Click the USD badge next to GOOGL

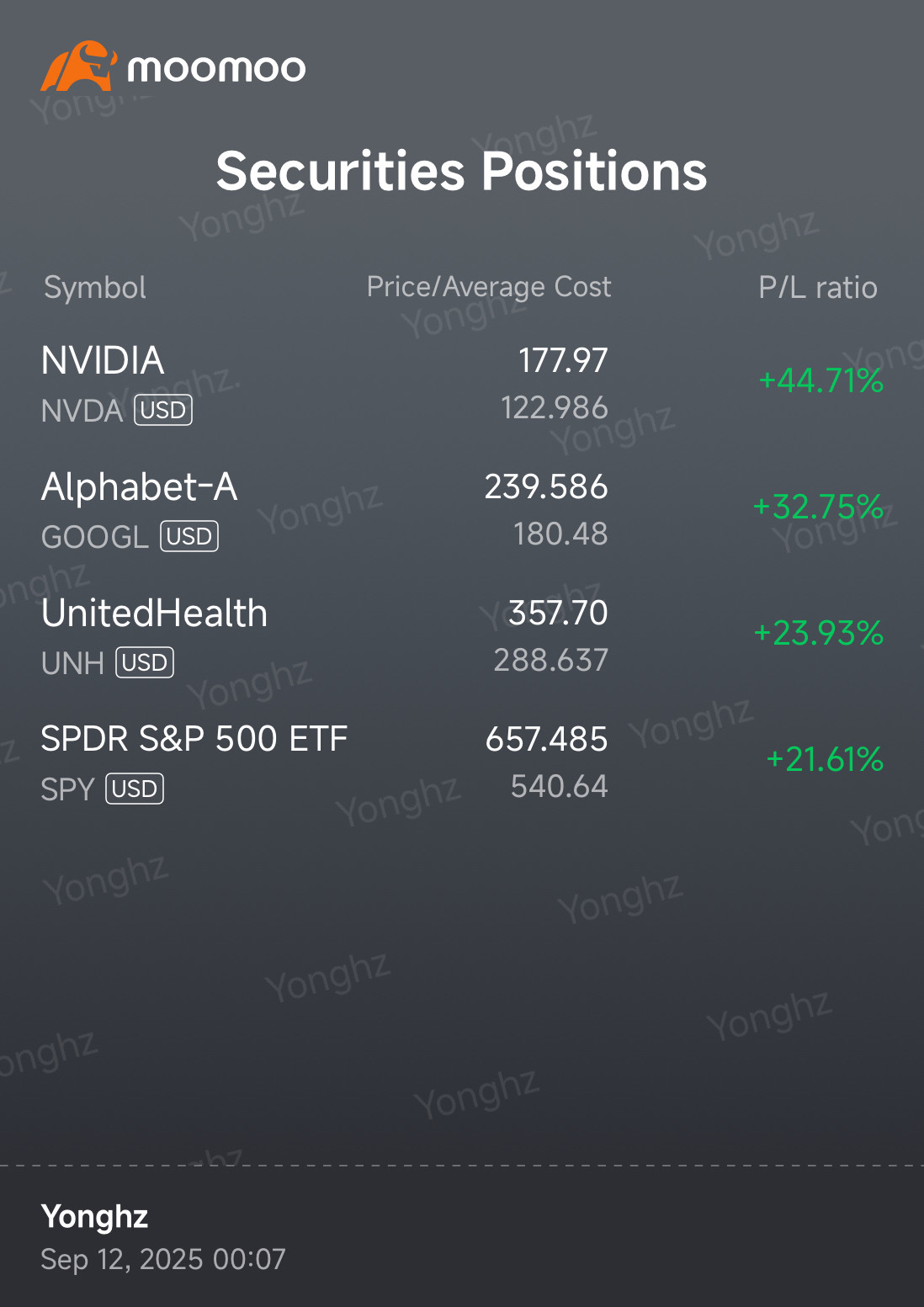(189, 537)
